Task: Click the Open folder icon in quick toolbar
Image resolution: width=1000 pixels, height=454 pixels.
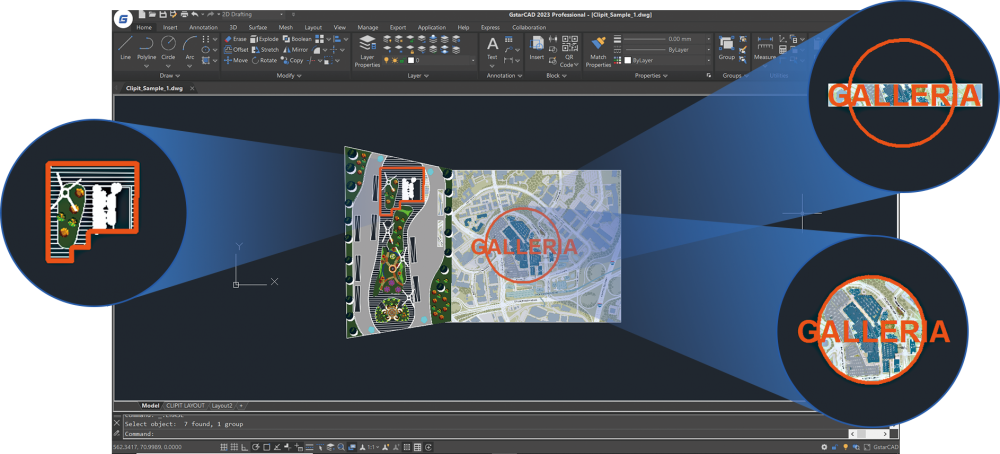Action: pyautogui.click(x=152, y=14)
